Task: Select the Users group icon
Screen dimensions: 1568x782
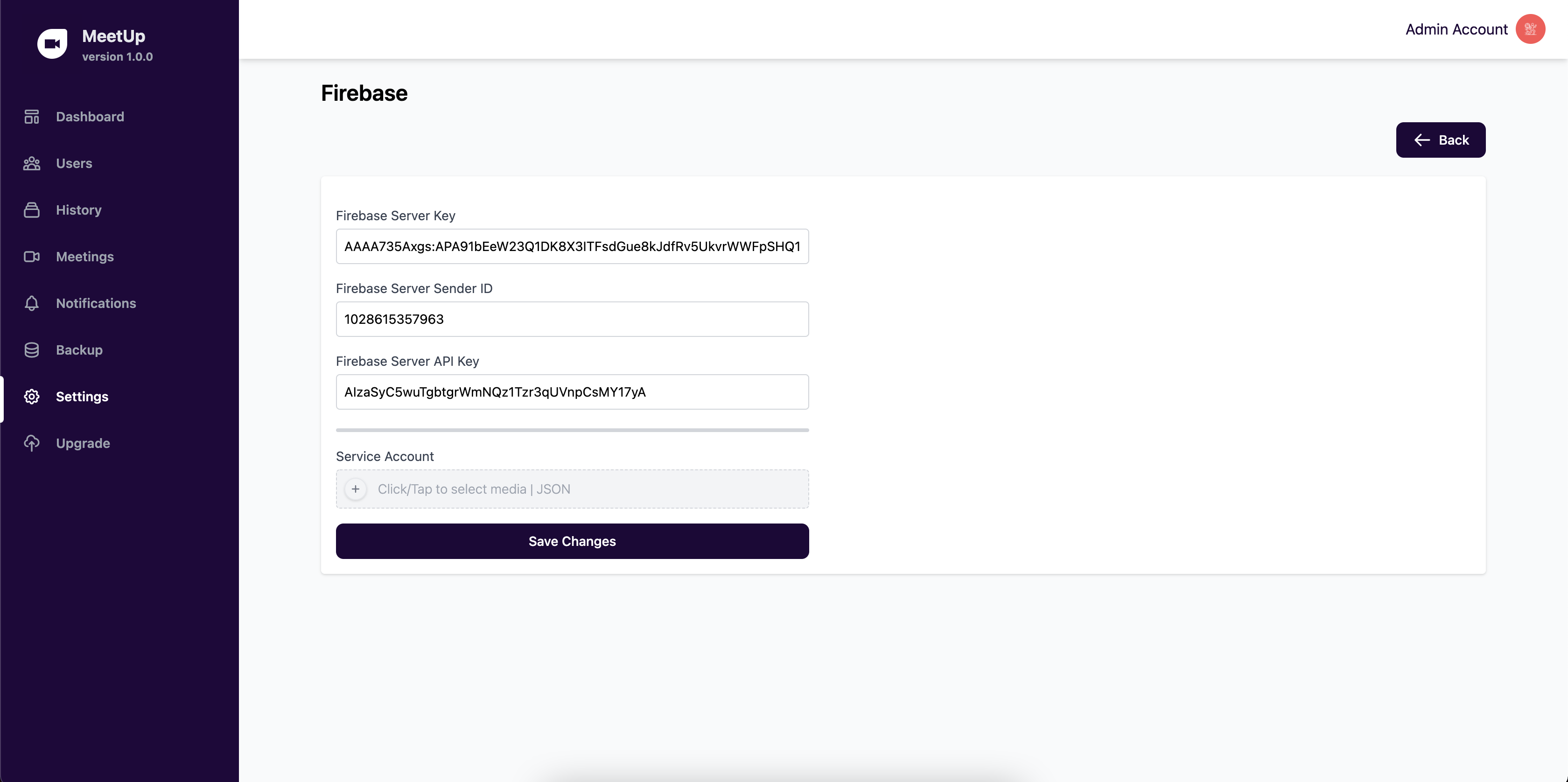Action: click(x=32, y=163)
